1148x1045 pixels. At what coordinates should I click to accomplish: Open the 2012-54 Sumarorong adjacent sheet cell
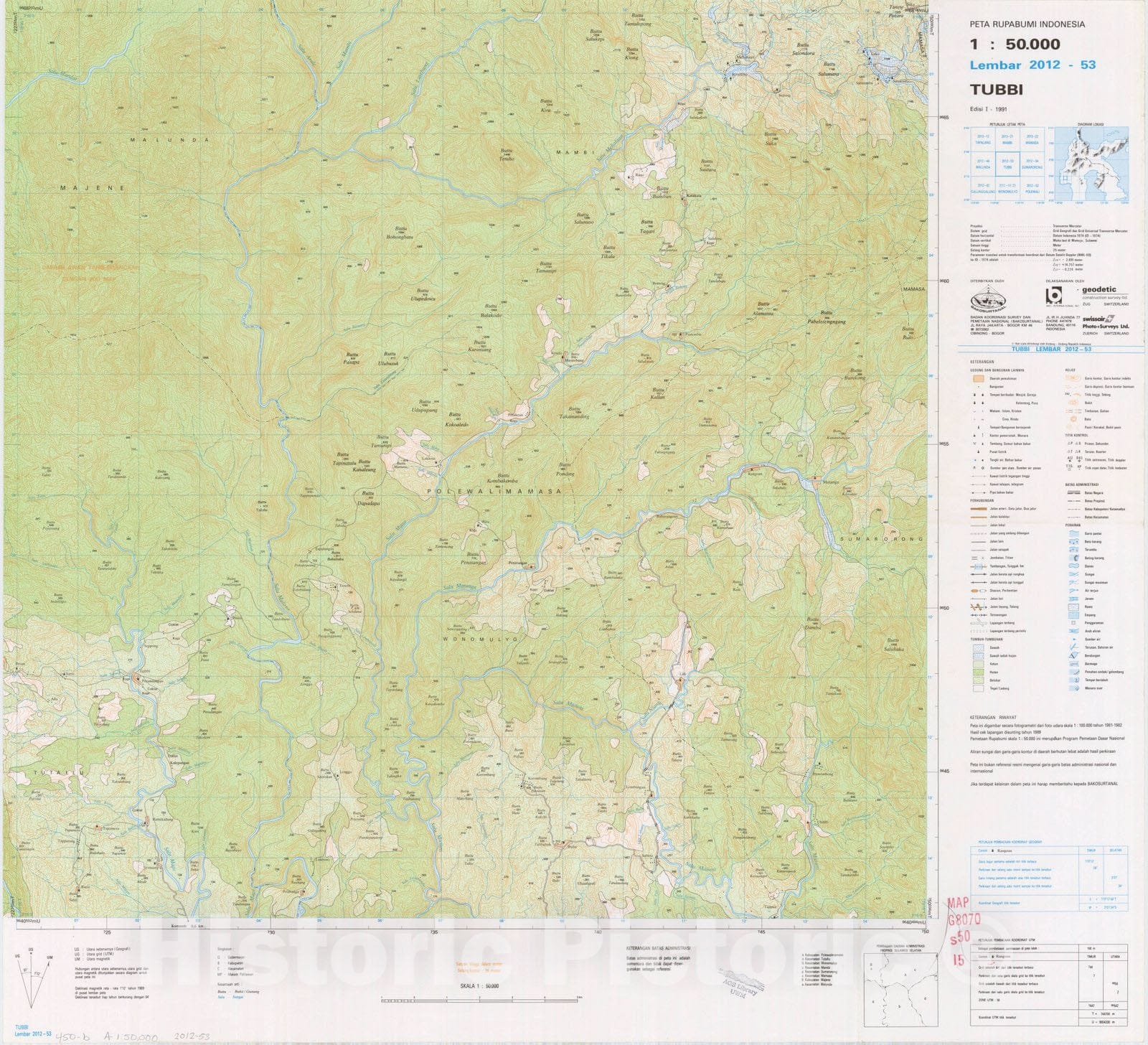click(x=1032, y=164)
